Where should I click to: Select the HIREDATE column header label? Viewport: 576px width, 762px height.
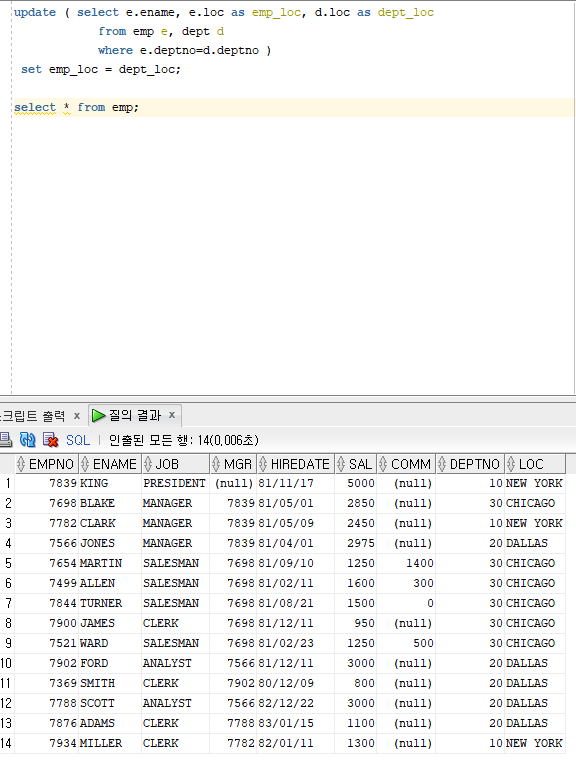pyautogui.click(x=300, y=465)
